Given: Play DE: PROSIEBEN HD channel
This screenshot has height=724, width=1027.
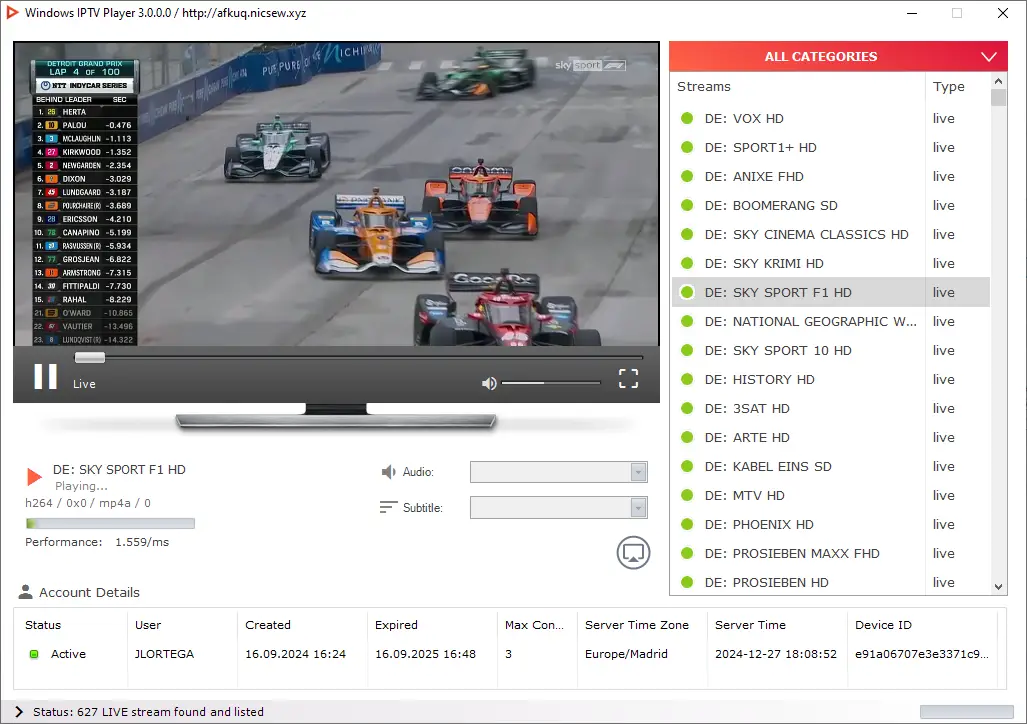Looking at the screenshot, I should (x=831, y=582).
